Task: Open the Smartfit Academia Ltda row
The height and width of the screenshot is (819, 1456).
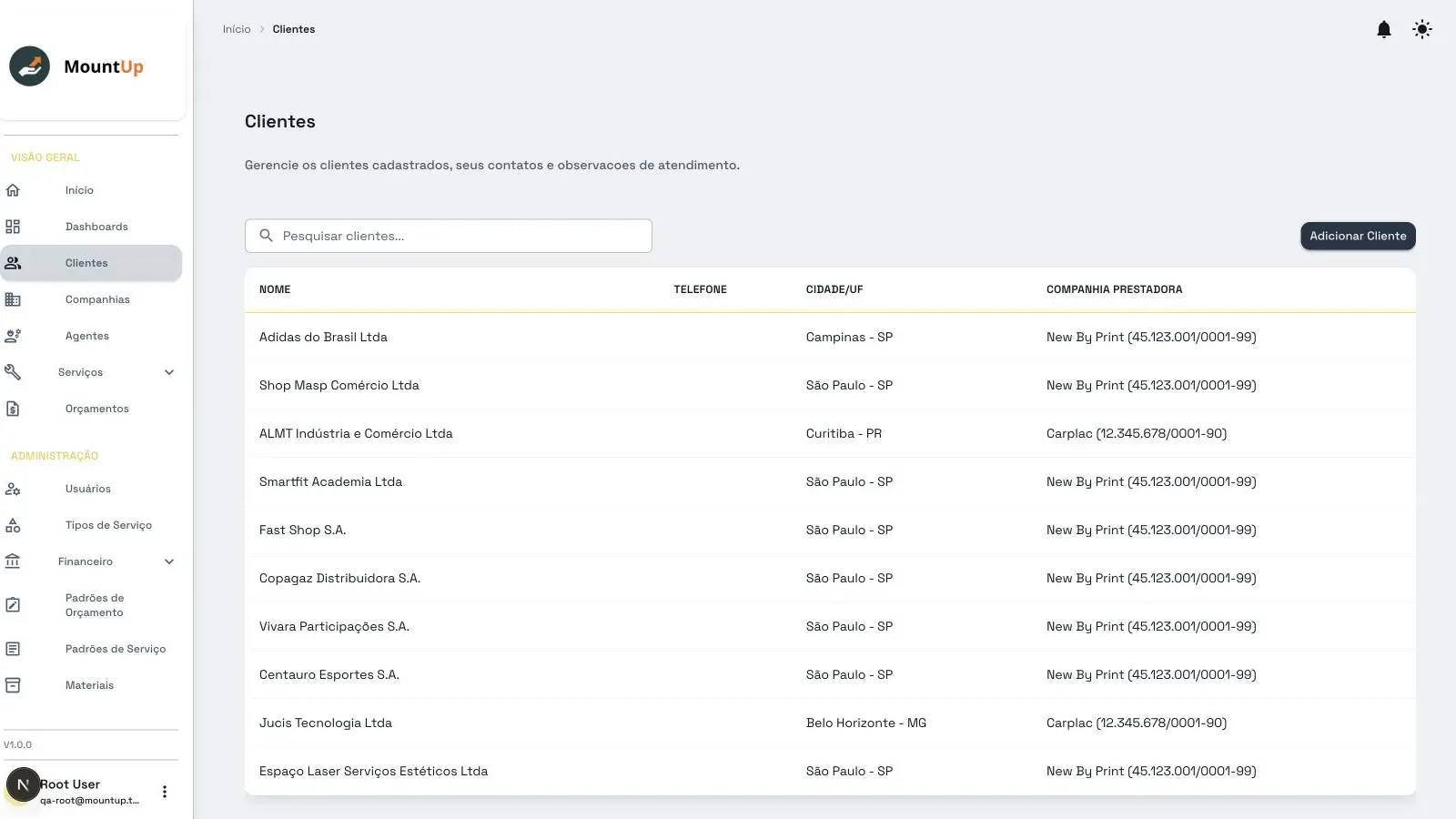Action: point(830,481)
